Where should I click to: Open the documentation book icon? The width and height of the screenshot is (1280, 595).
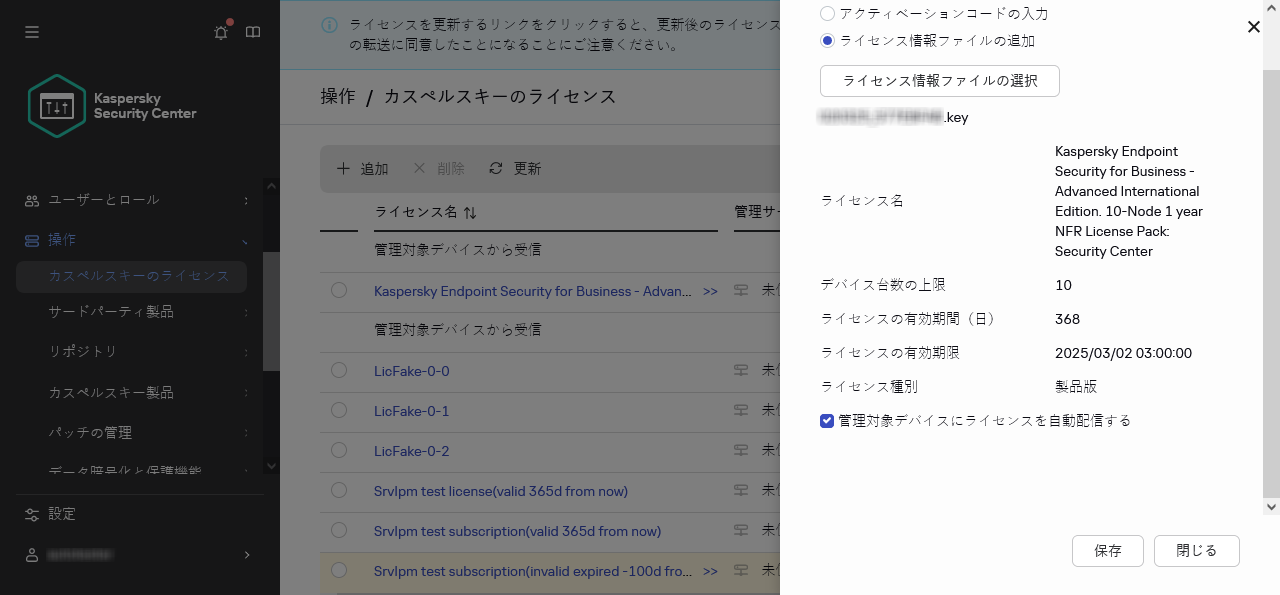coord(253,31)
